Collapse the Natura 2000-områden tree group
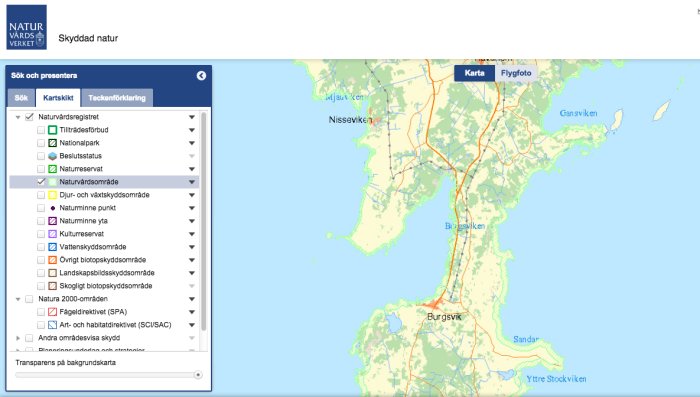Screen dimensions: 700x397 [18, 299]
